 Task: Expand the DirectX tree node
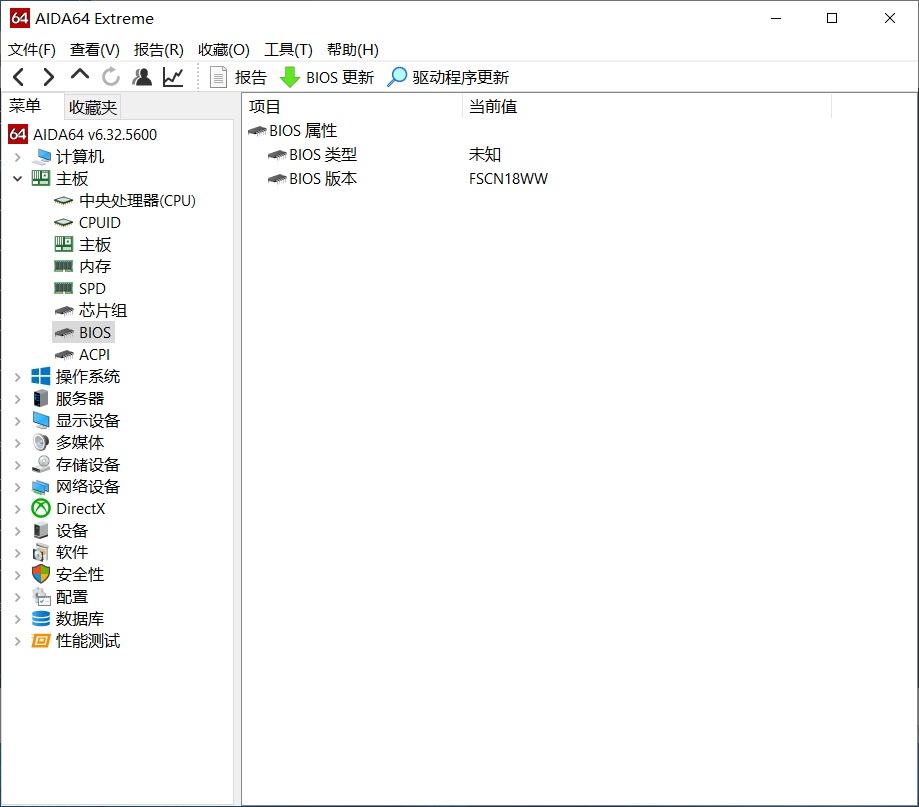(18, 509)
